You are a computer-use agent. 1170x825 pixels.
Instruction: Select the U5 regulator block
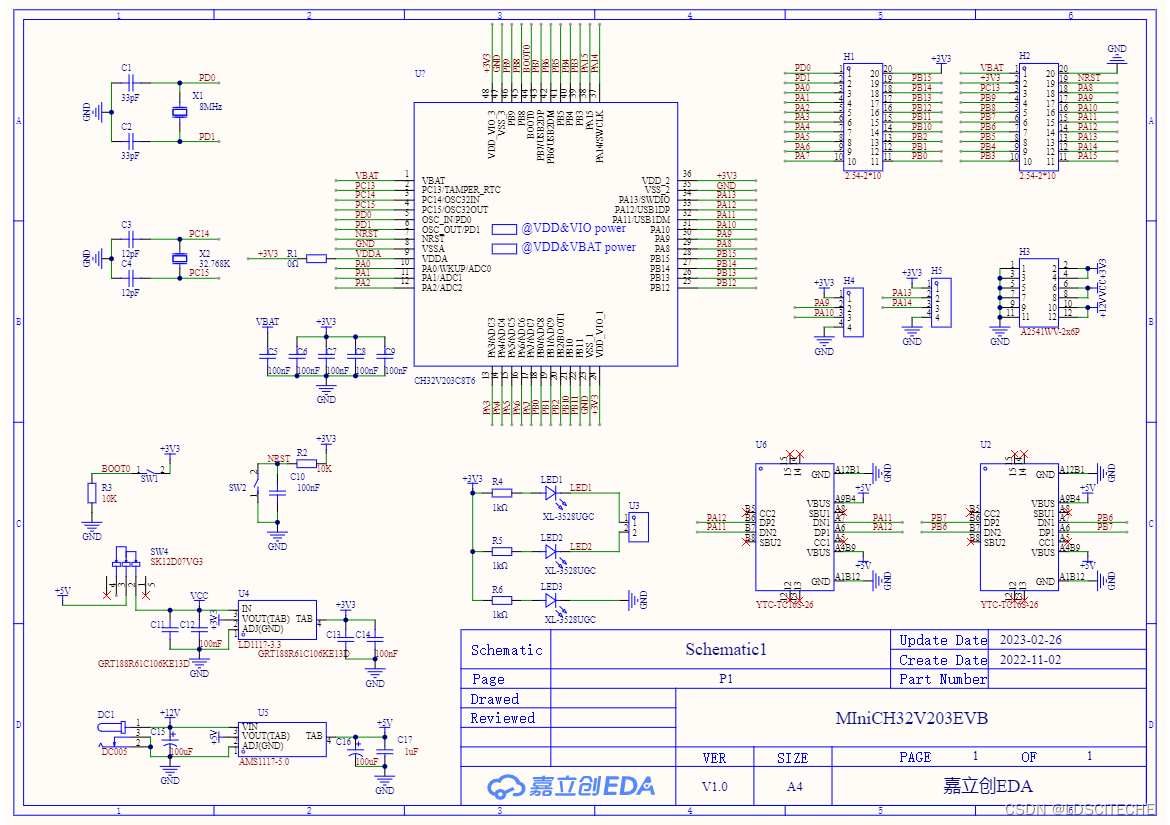click(282, 739)
